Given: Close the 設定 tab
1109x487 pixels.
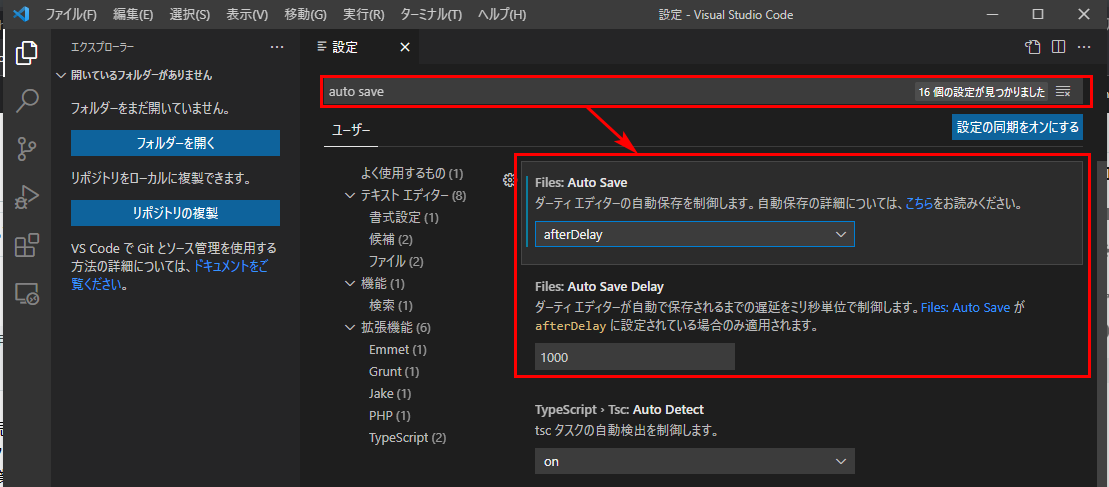Looking at the screenshot, I should (405, 47).
